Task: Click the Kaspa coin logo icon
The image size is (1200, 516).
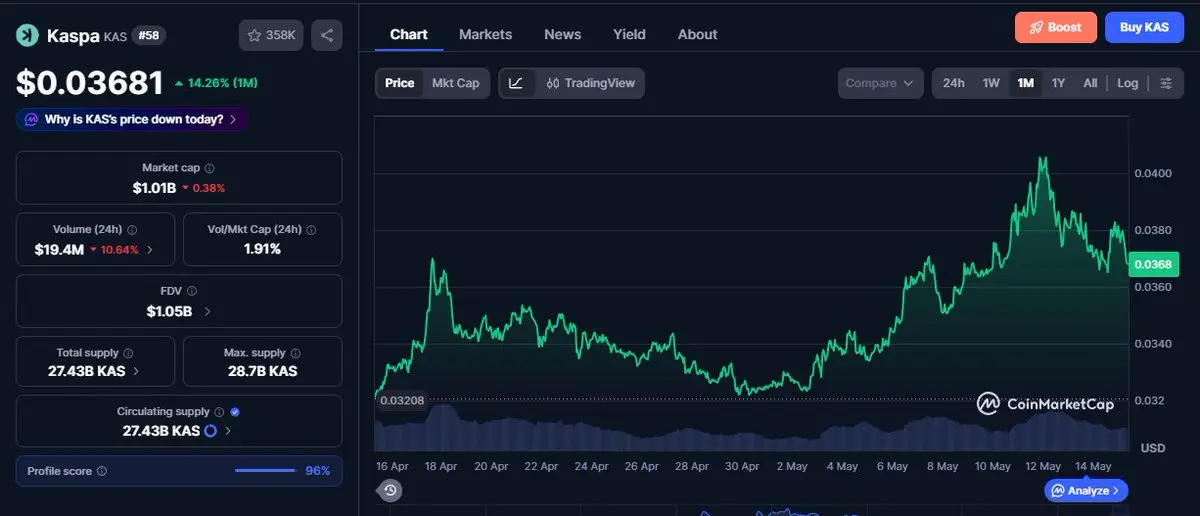Action: coord(27,35)
